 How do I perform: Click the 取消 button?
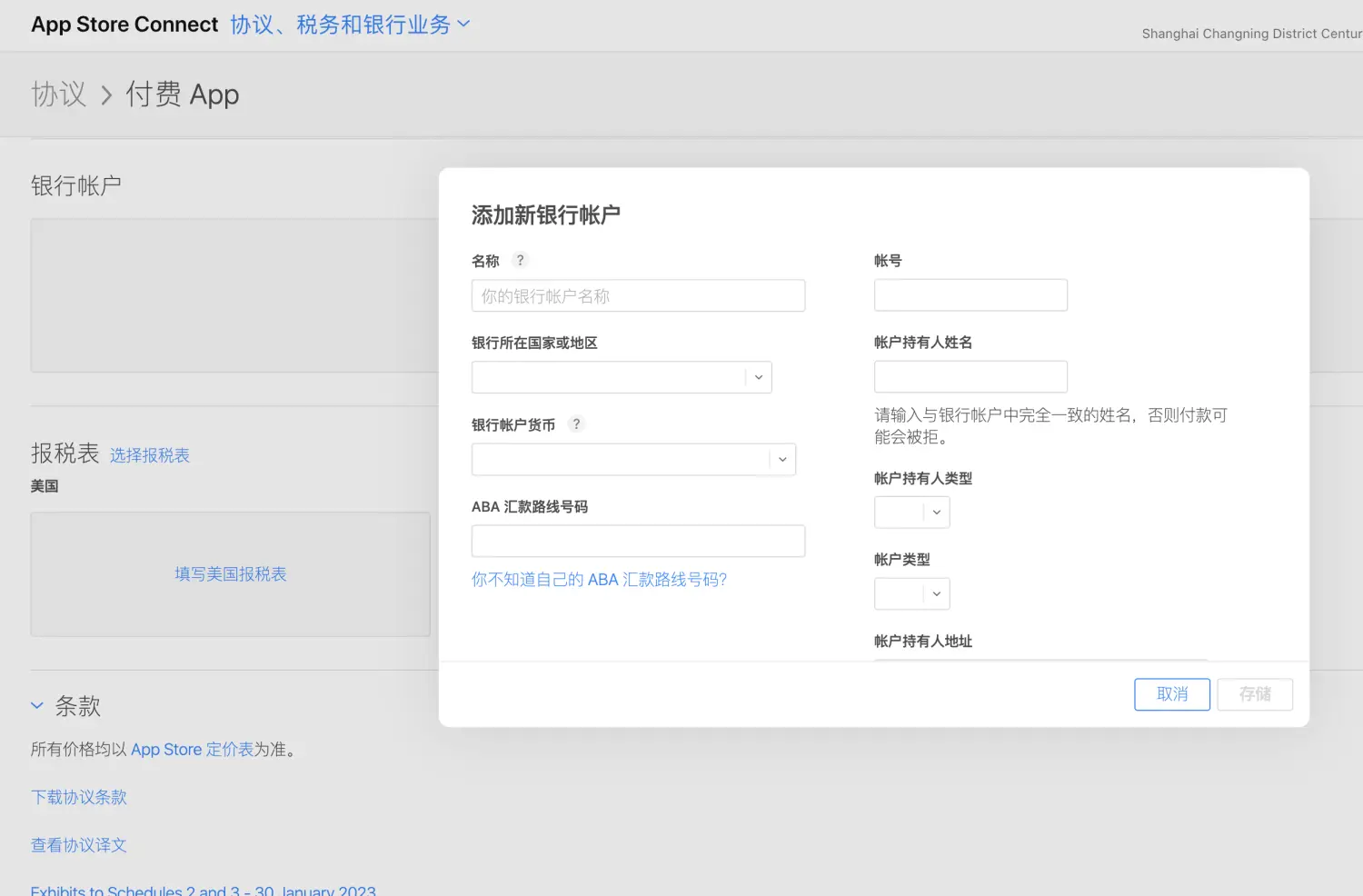[x=1172, y=694]
